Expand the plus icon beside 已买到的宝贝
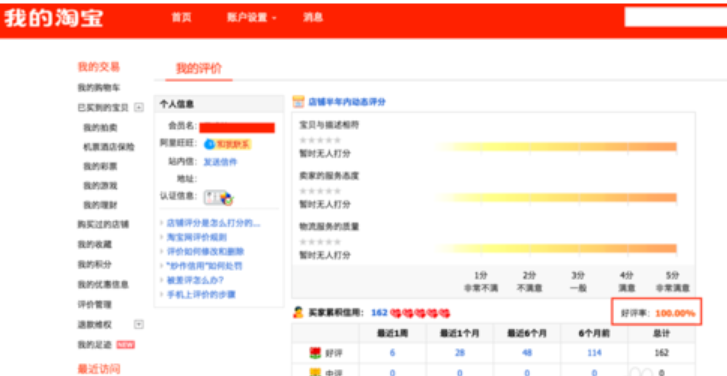 click(139, 108)
